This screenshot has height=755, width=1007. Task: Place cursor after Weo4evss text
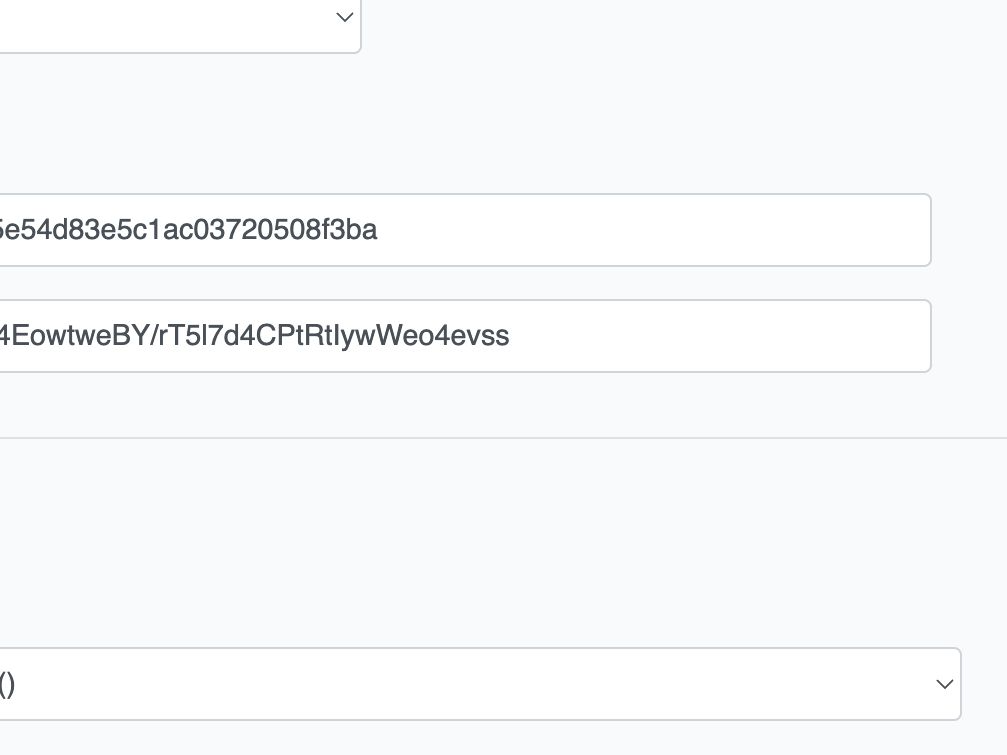[x=511, y=336]
